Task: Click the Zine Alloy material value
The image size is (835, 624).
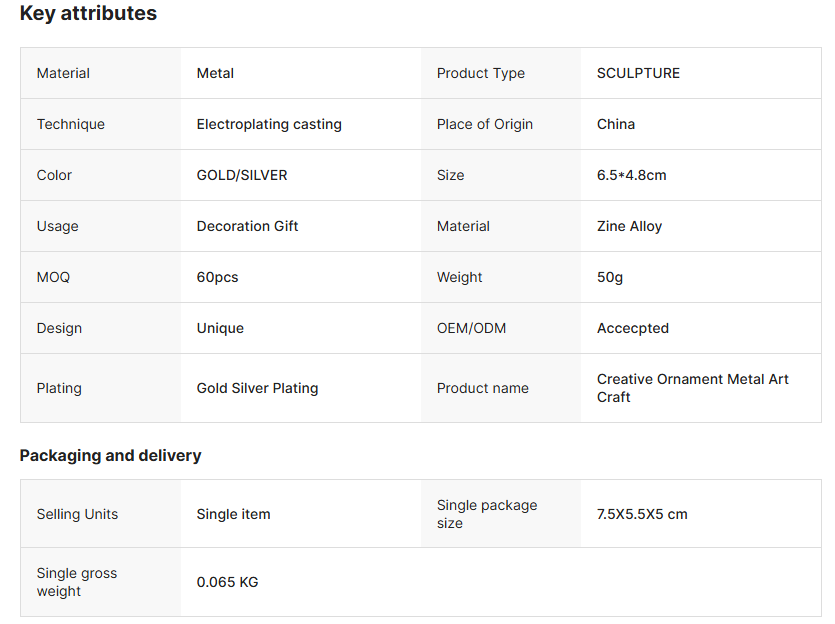Action: tap(629, 226)
